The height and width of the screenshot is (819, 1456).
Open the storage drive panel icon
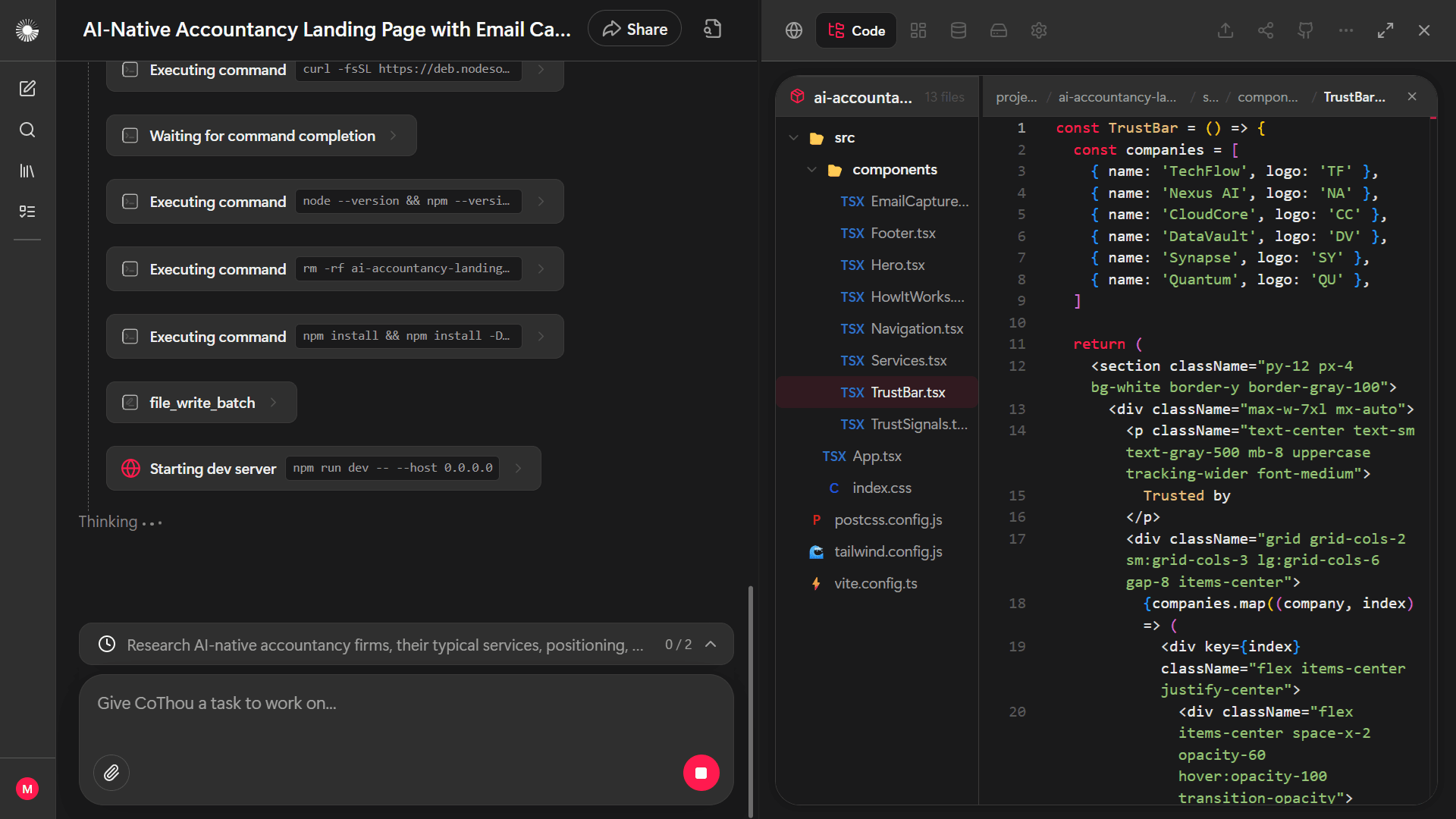(998, 30)
